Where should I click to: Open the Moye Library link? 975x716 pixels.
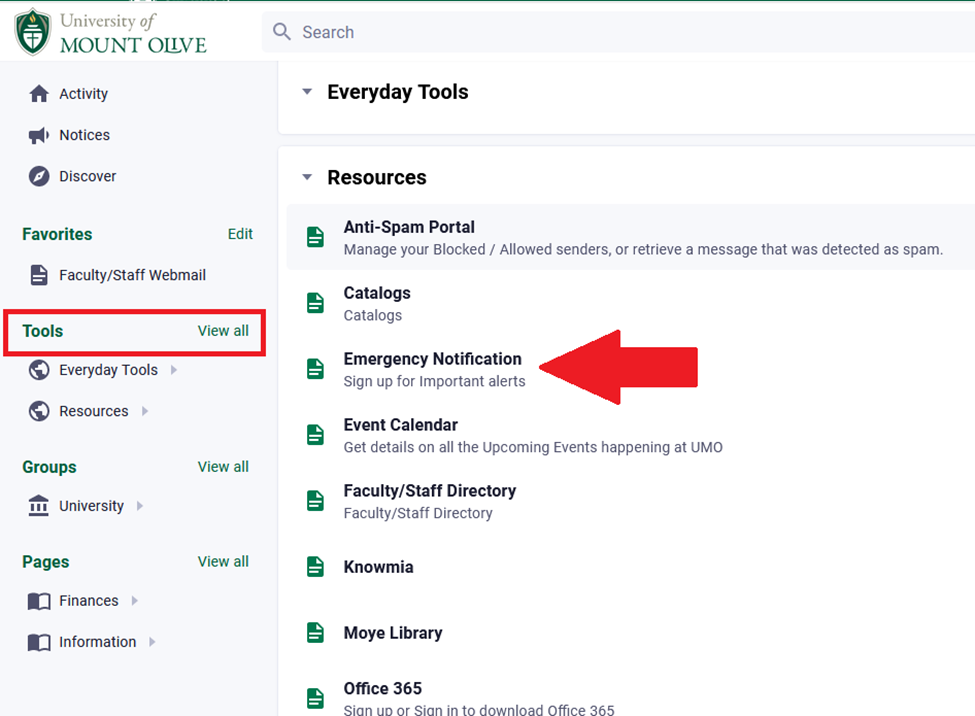(x=393, y=633)
